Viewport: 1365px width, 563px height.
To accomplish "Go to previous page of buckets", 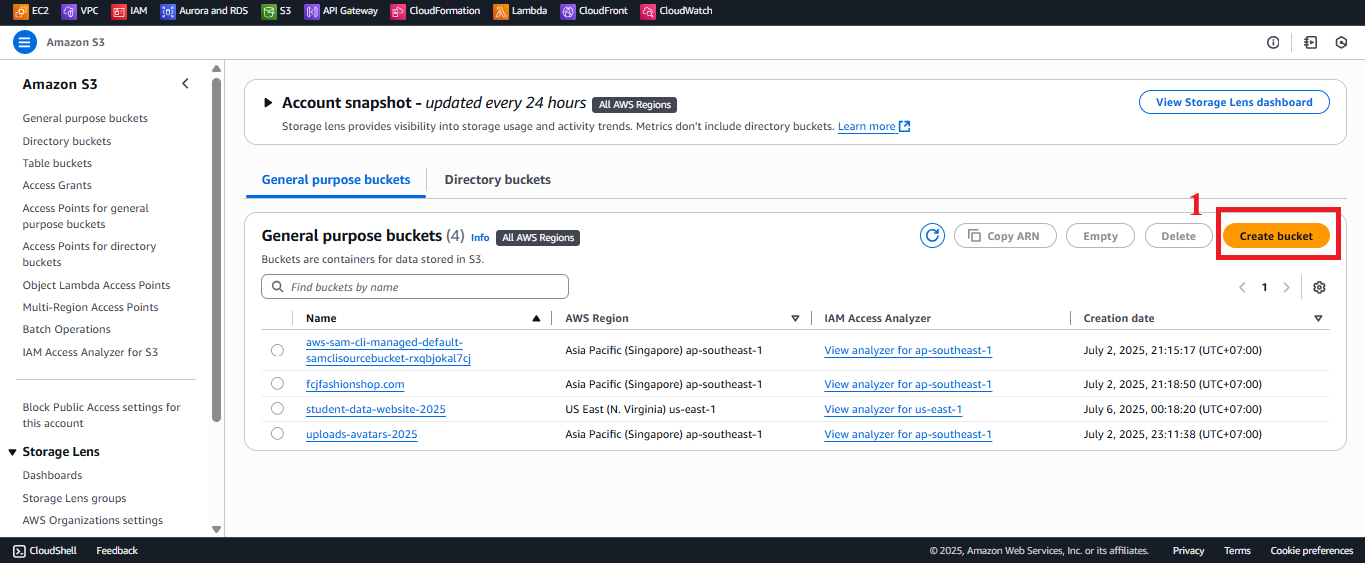I will [1242, 287].
